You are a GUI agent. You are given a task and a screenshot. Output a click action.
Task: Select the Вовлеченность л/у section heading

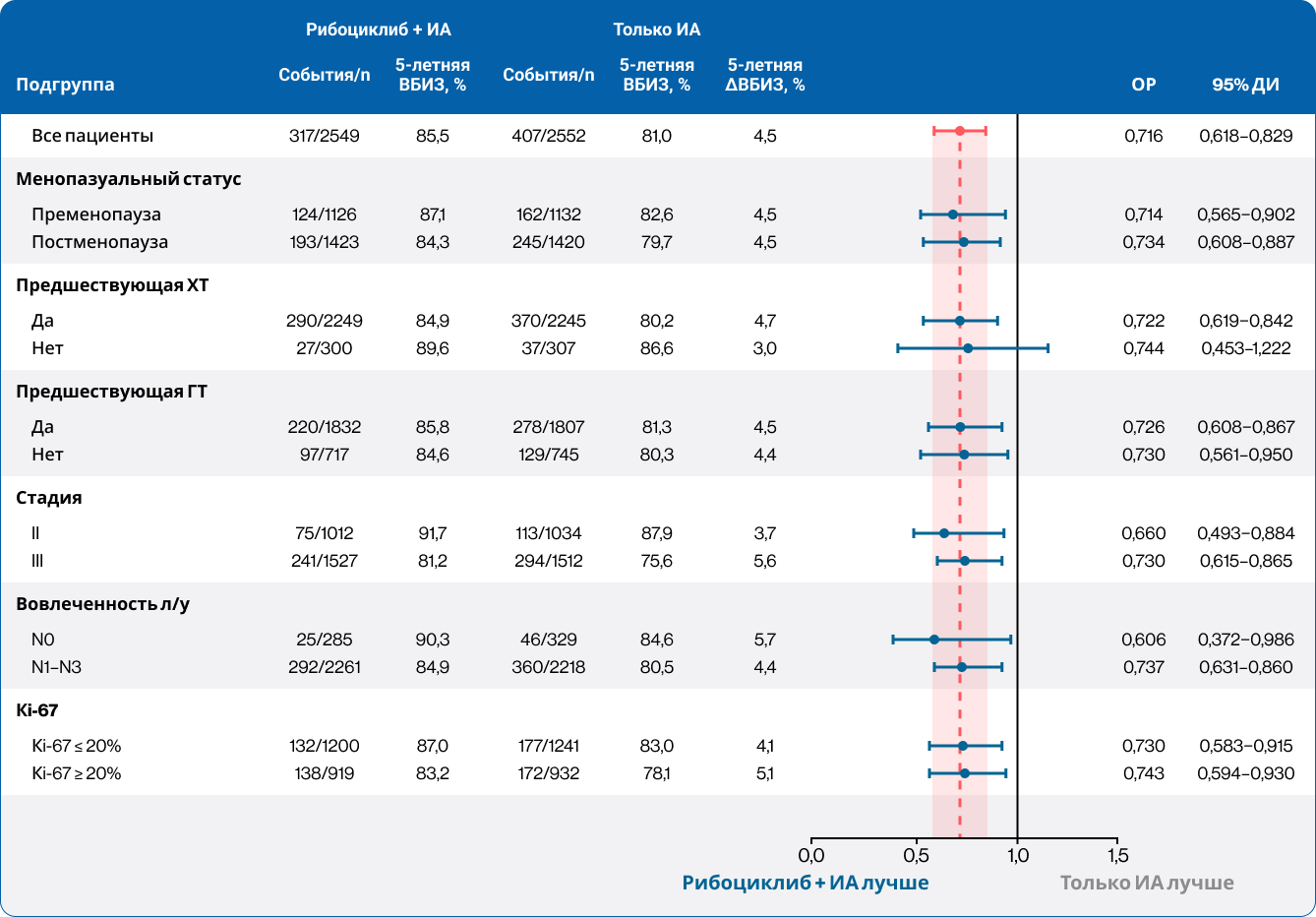pos(103,604)
